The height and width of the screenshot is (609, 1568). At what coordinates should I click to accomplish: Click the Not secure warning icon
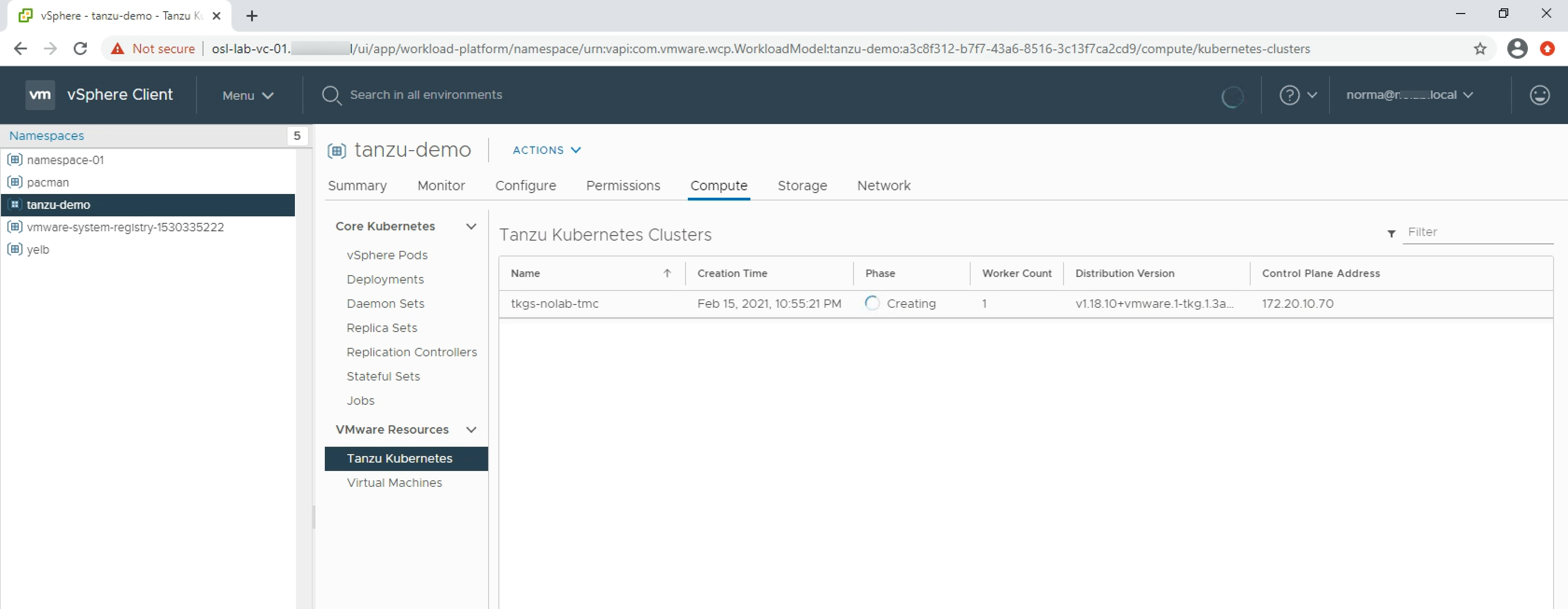coord(118,48)
